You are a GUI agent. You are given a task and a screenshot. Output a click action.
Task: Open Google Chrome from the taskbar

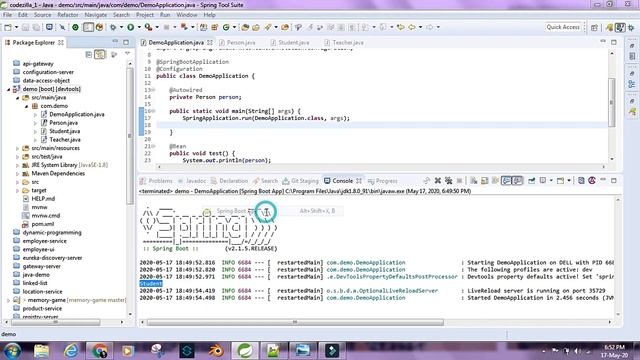coord(100,351)
